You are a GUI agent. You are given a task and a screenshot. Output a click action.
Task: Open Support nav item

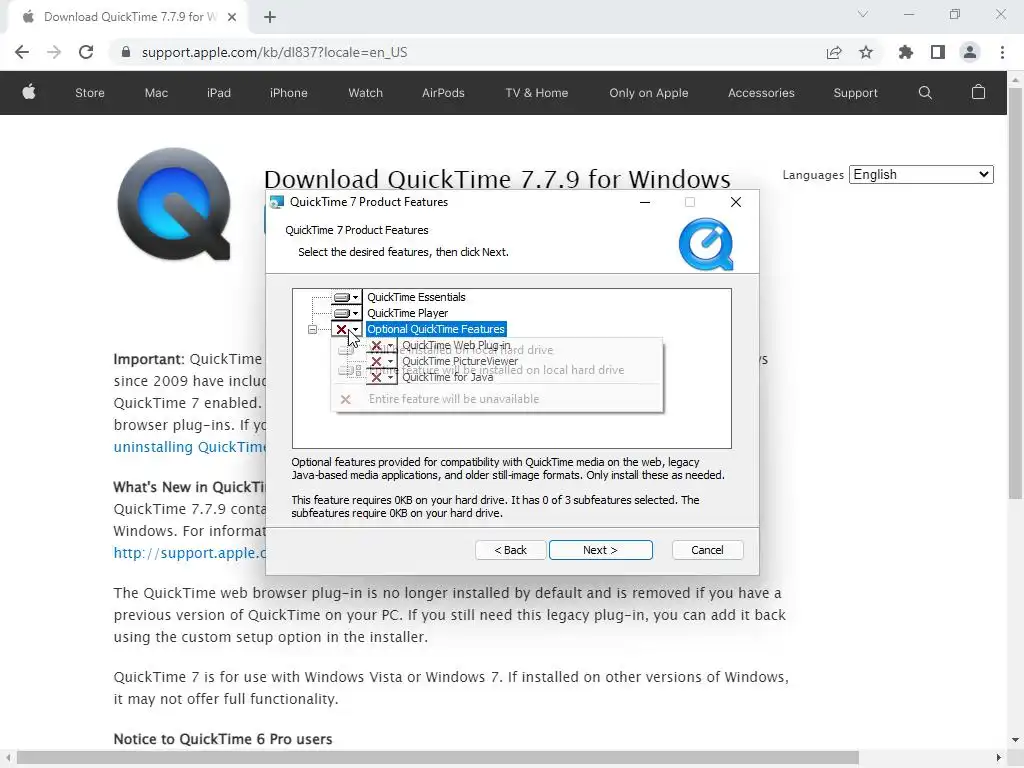tap(856, 93)
